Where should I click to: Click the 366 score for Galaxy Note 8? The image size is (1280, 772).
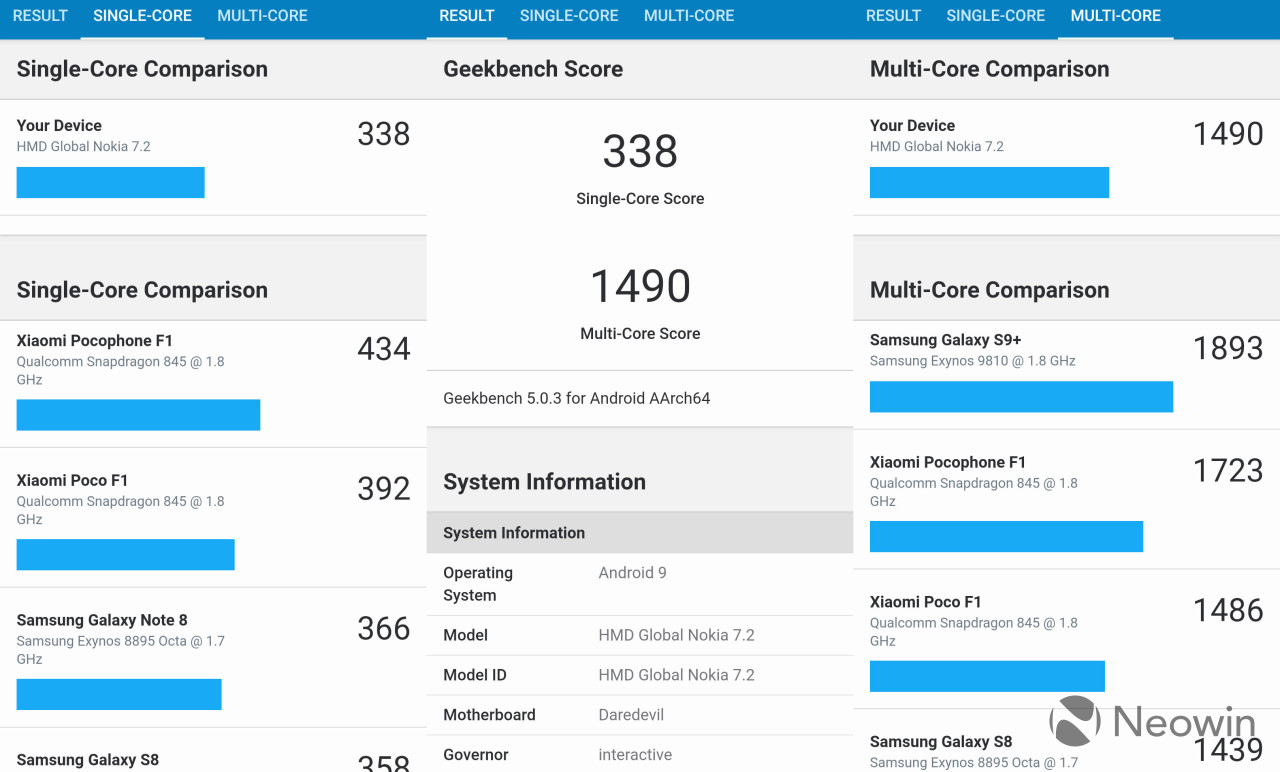(384, 629)
